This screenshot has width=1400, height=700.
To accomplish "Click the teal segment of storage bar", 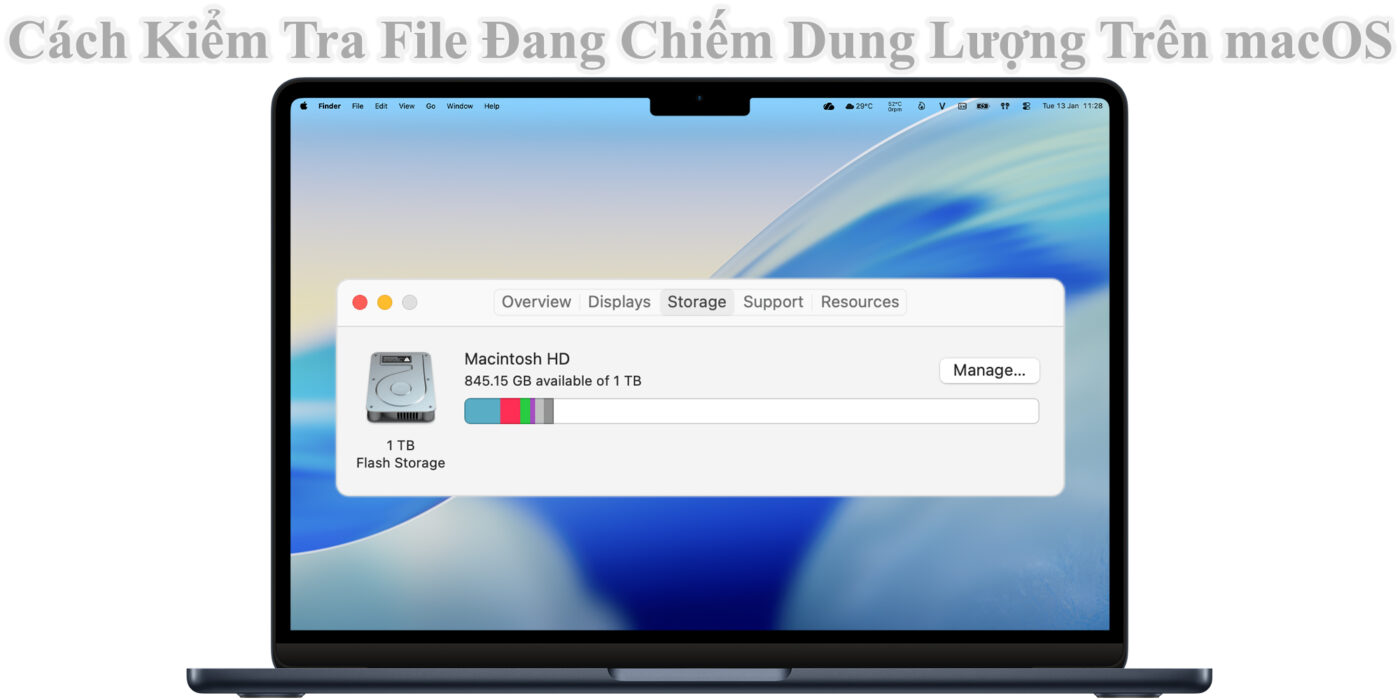I will [483, 411].
